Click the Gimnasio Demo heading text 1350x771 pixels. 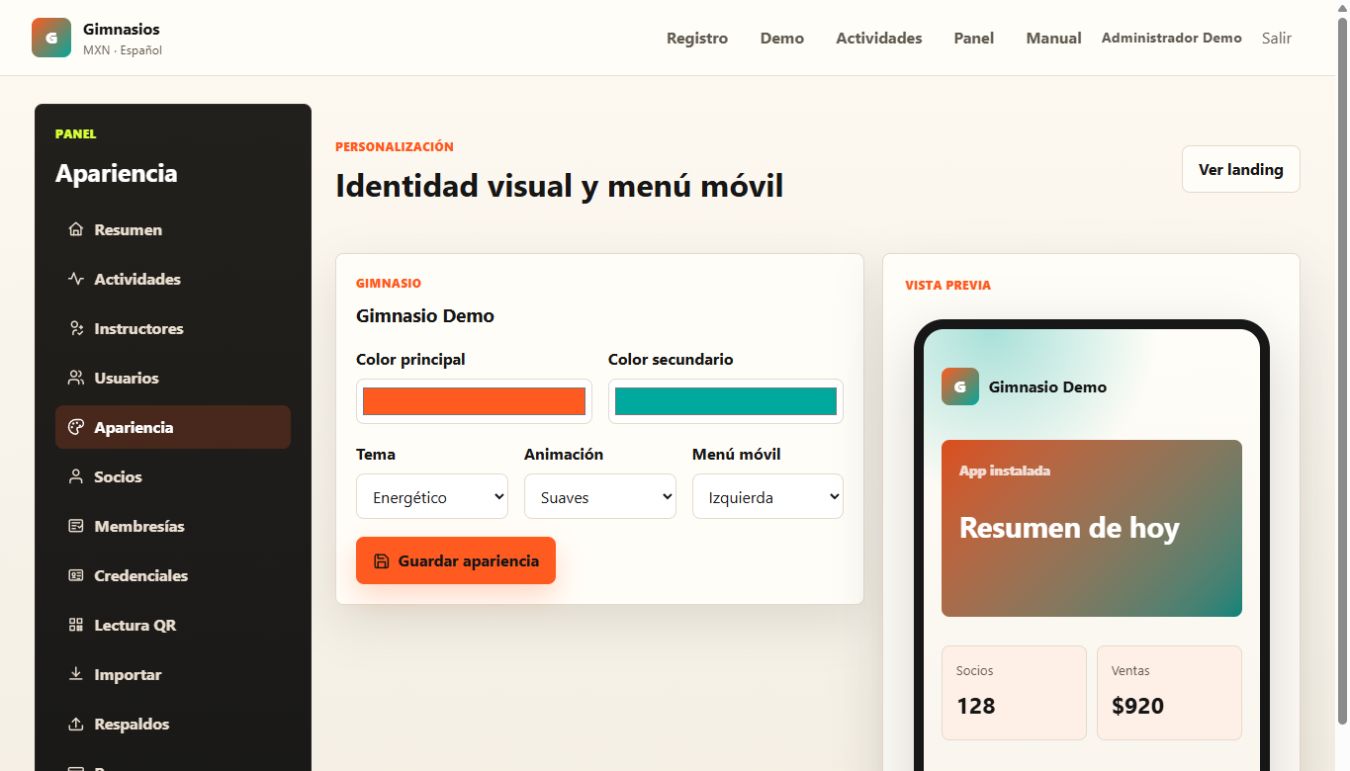(425, 316)
